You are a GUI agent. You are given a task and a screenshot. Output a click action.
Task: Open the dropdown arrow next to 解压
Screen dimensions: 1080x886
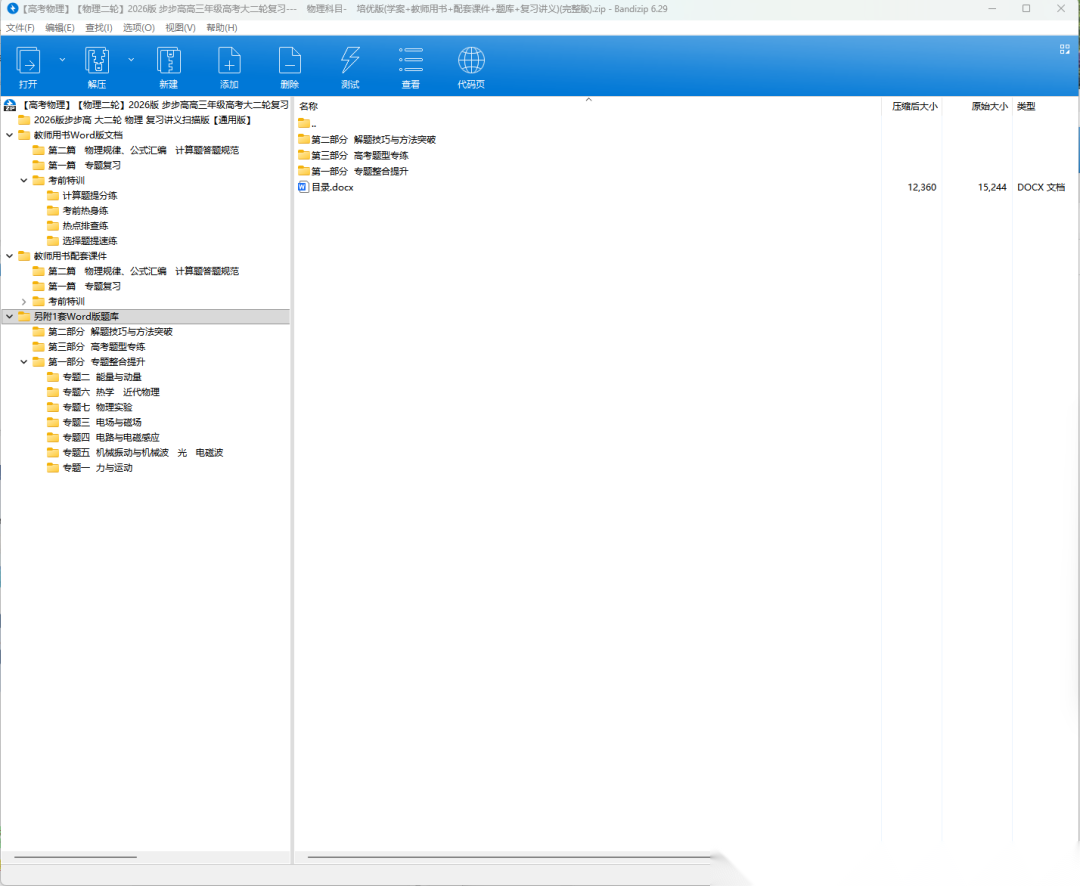pos(130,60)
